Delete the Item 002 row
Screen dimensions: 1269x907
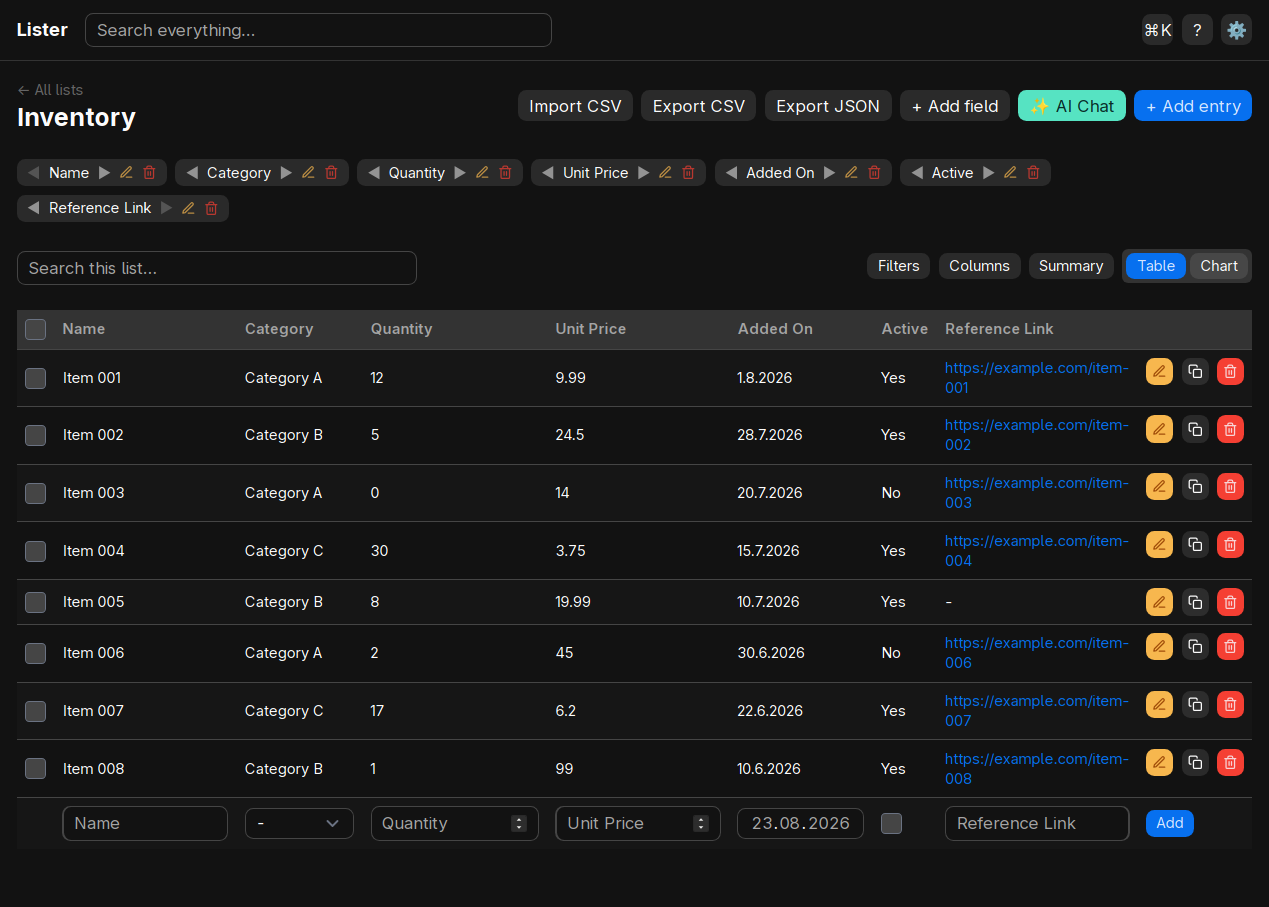point(1230,428)
